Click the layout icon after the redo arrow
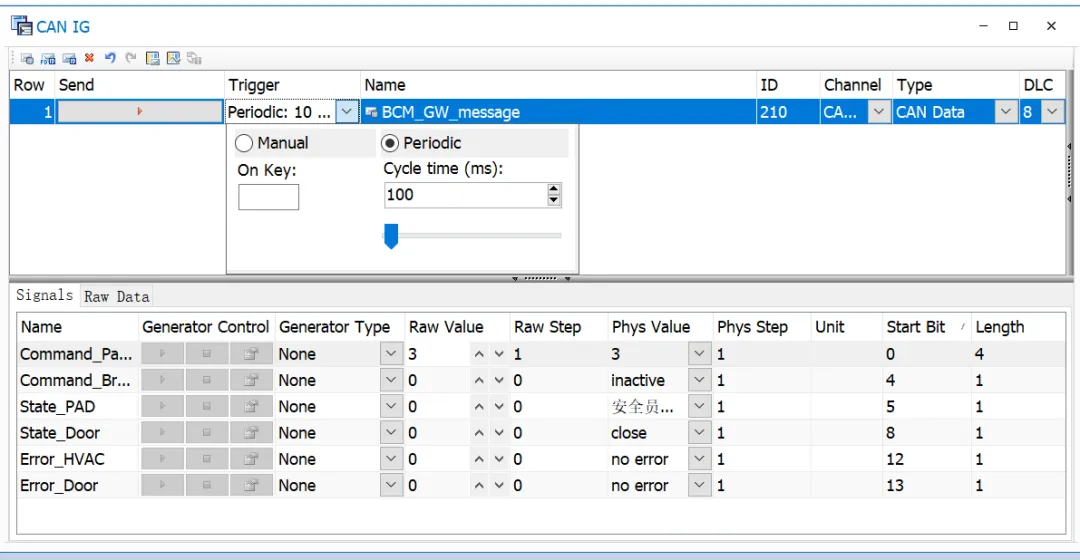 [152, 59]
